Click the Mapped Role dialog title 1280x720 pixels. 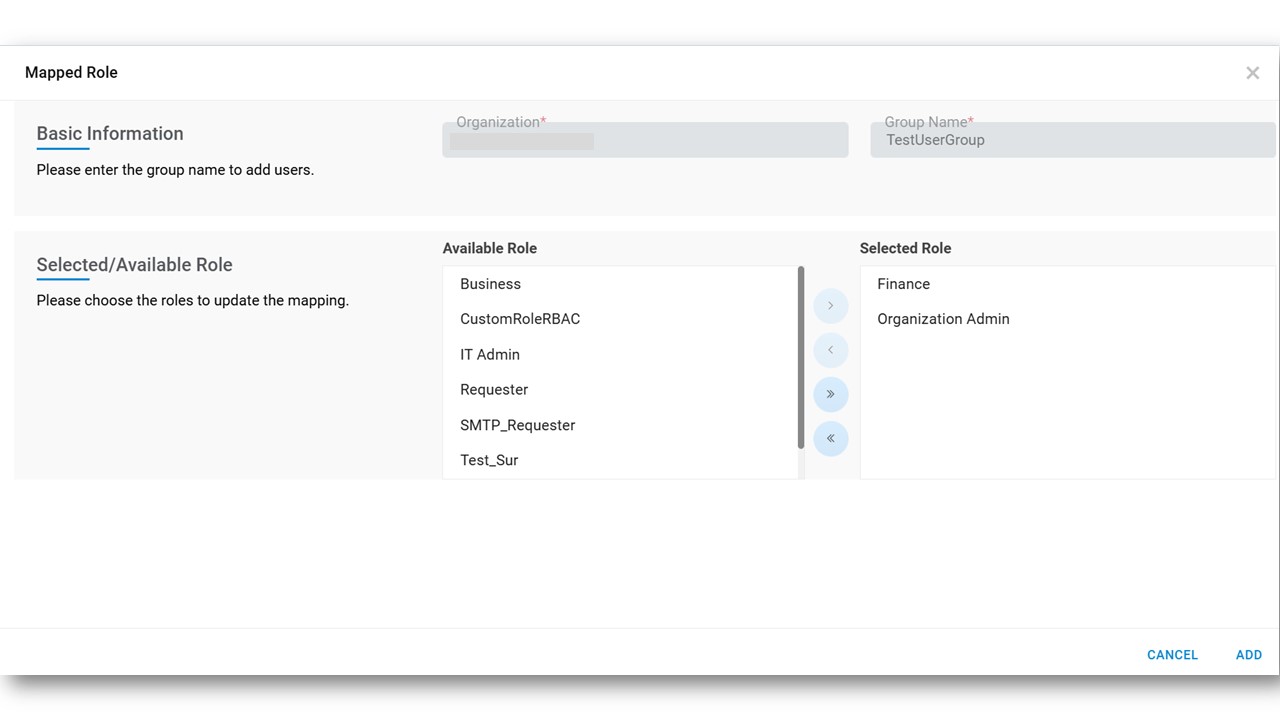71,73
